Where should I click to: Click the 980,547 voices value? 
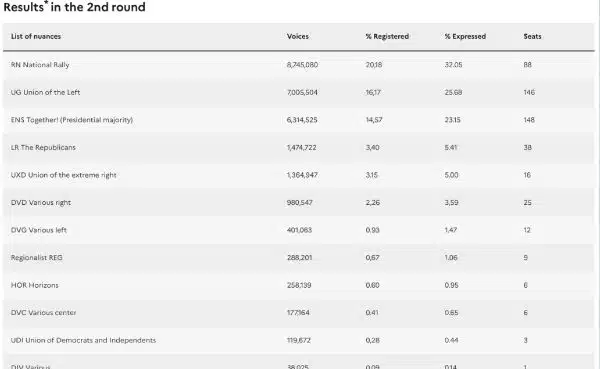[x=300, y=202]
